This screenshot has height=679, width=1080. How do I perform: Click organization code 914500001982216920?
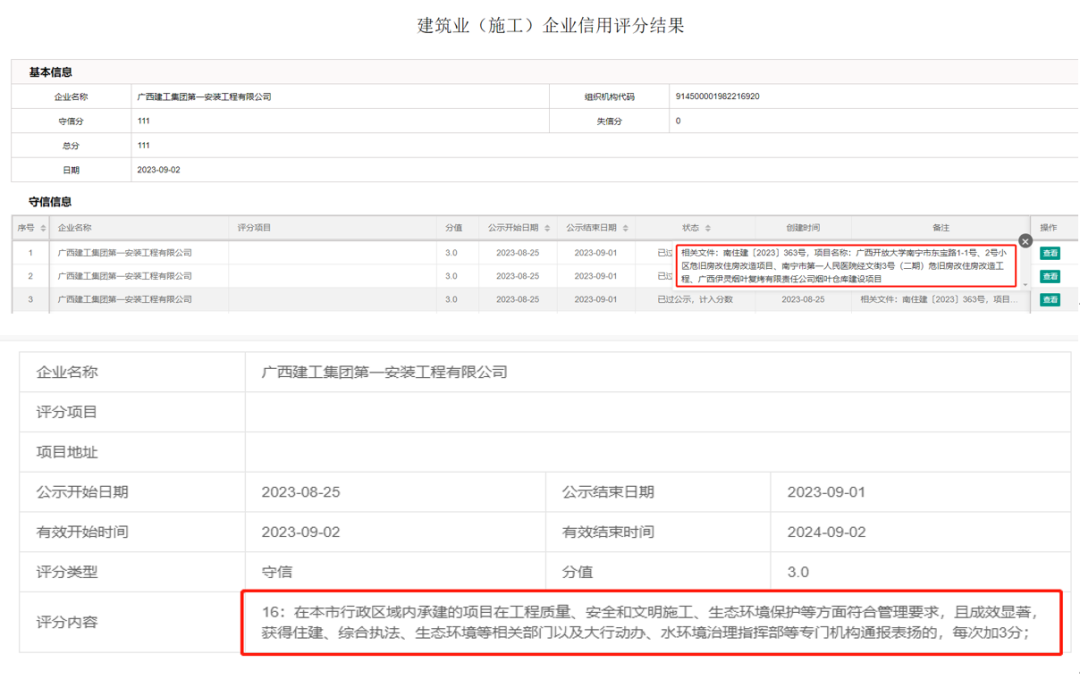click(718, 96)
